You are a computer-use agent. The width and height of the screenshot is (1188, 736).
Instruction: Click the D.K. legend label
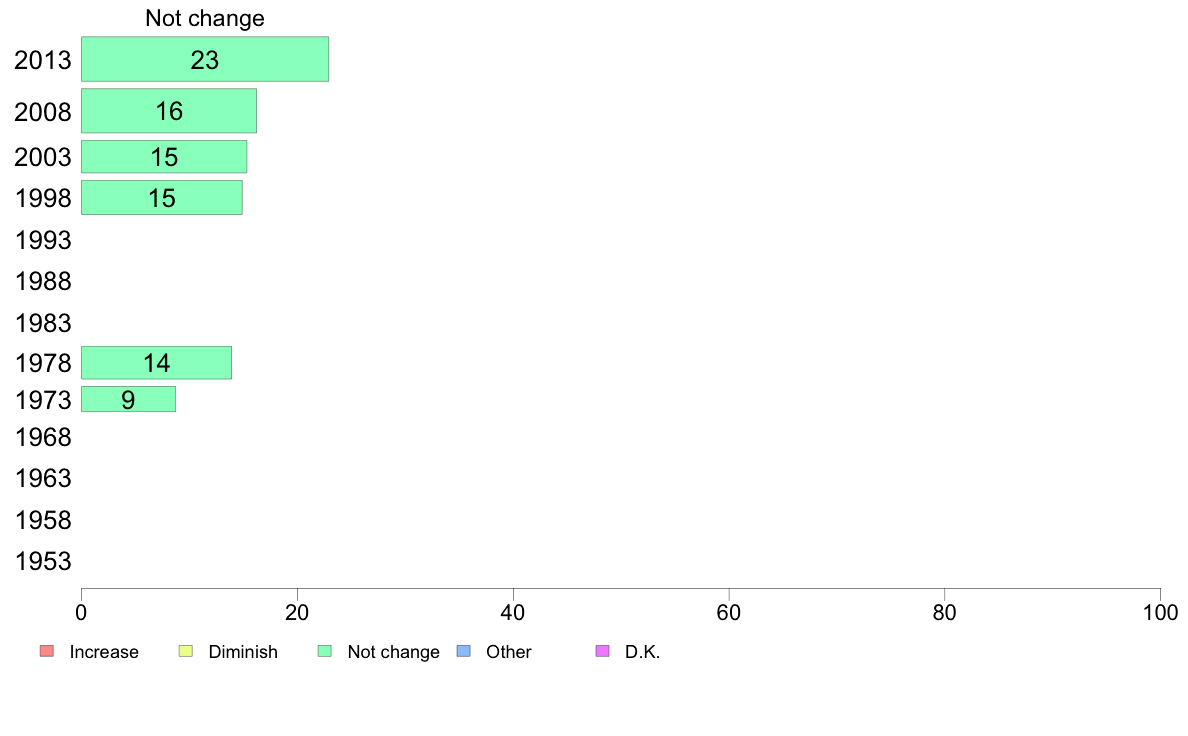642,652
